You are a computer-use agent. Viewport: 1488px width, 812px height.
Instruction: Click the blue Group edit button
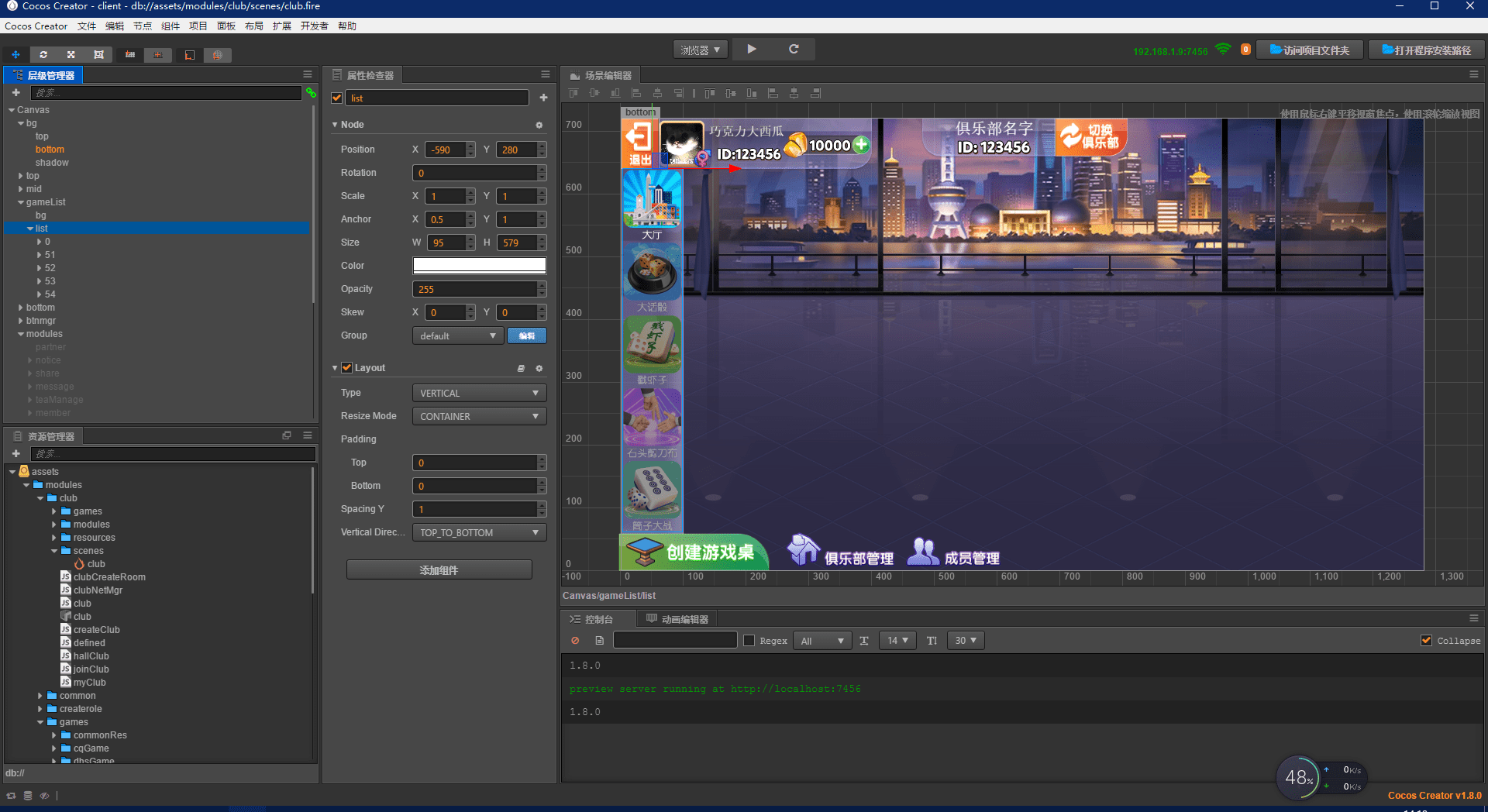pyautogui.click(x=527, y=335)
